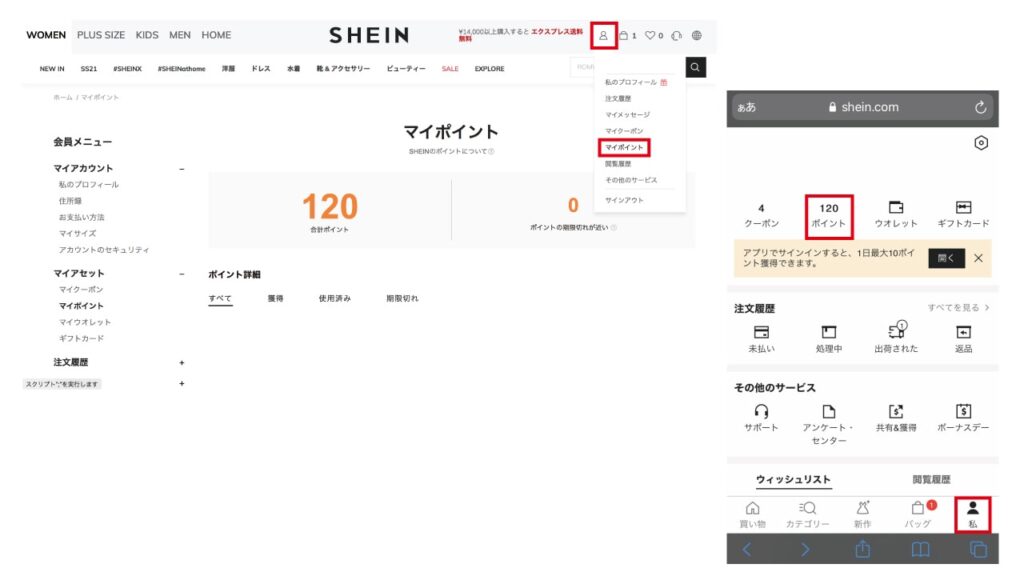Open マイウォレット in sidebar
Screen dimensions: 1024x576
tap(85, 322)
